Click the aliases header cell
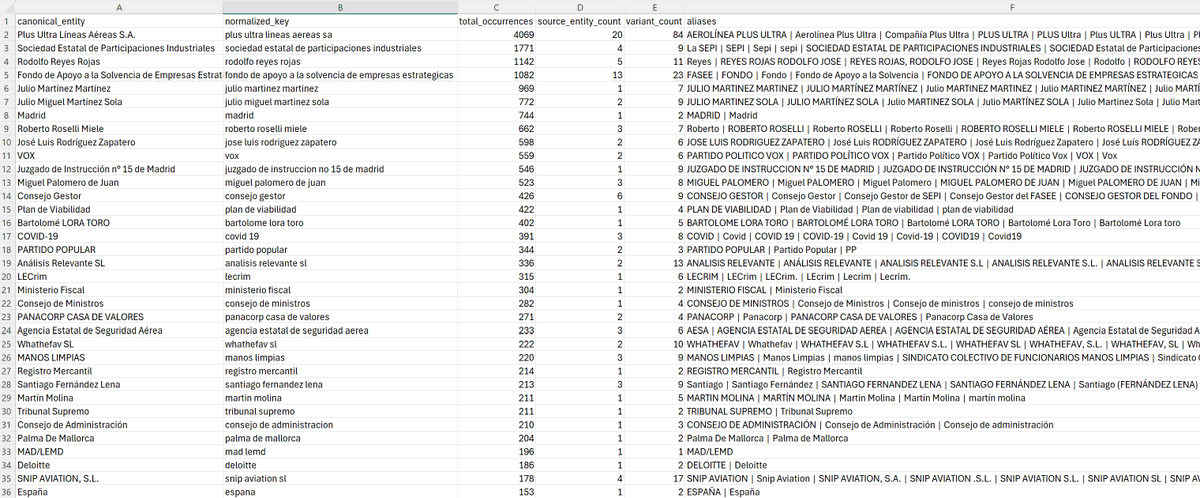The width and height of the screenshot is (1200, 498). [943, 21]
